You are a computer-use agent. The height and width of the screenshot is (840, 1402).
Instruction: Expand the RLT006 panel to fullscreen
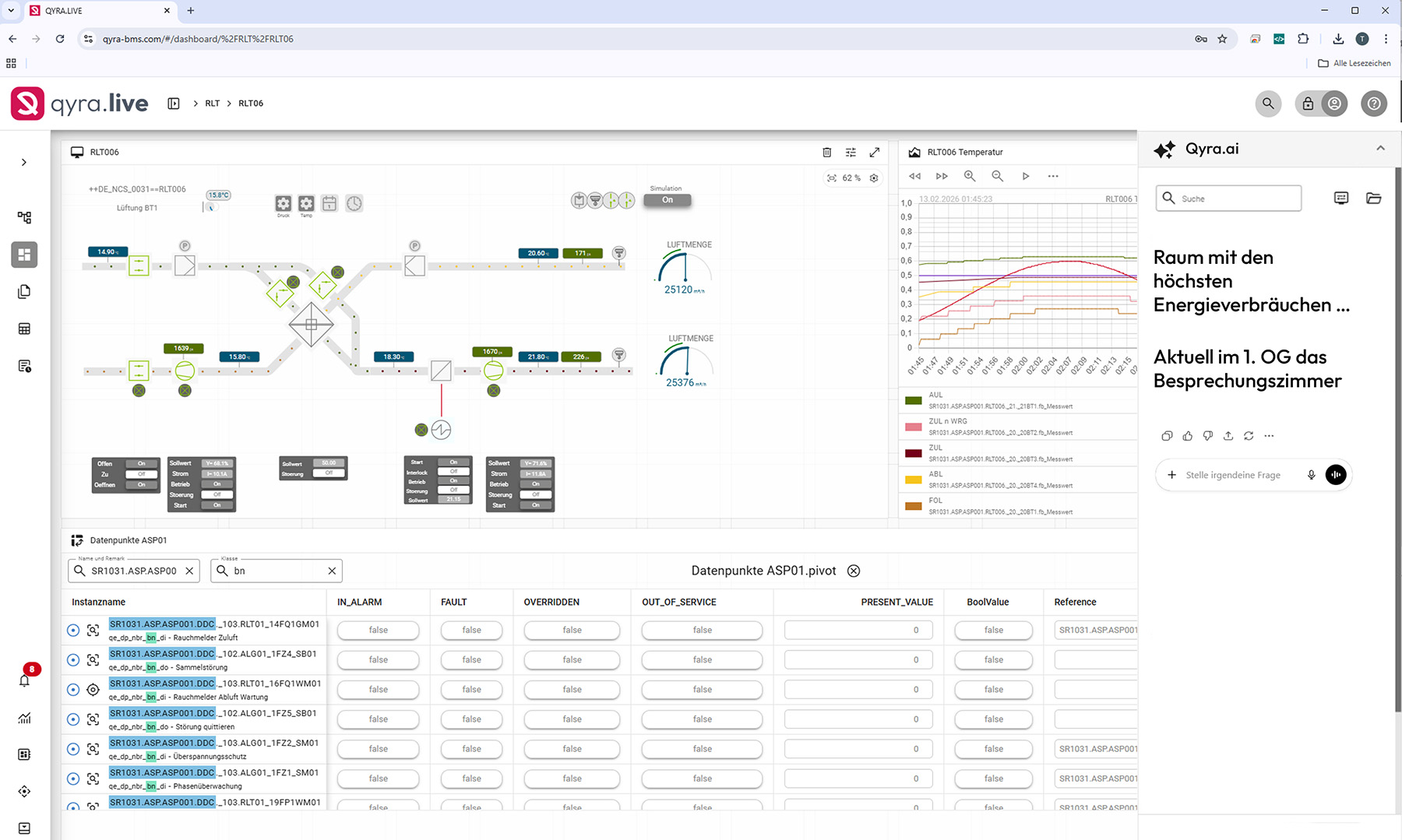(x=875, y=153)
